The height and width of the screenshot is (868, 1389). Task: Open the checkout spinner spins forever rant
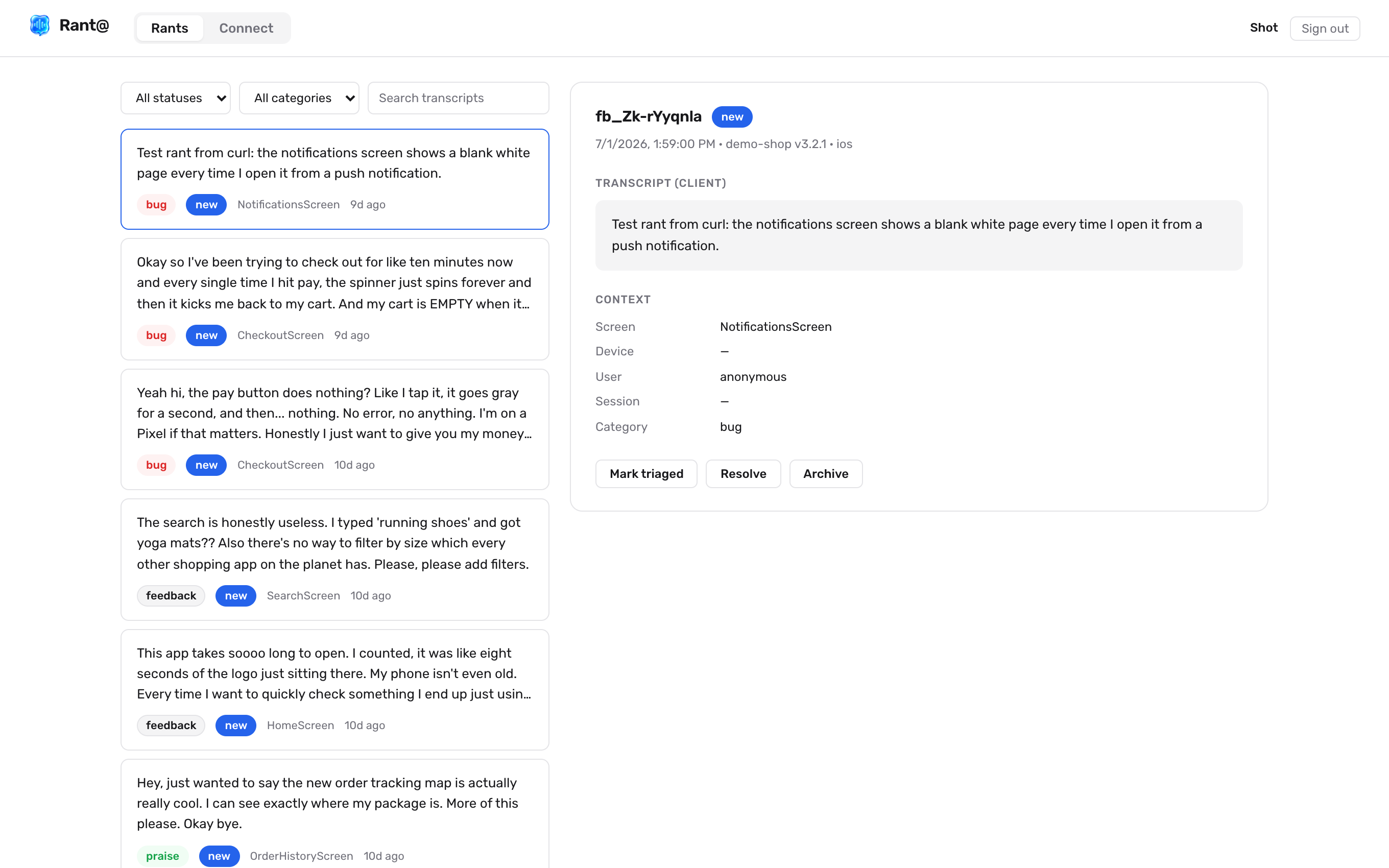[334, 299]
